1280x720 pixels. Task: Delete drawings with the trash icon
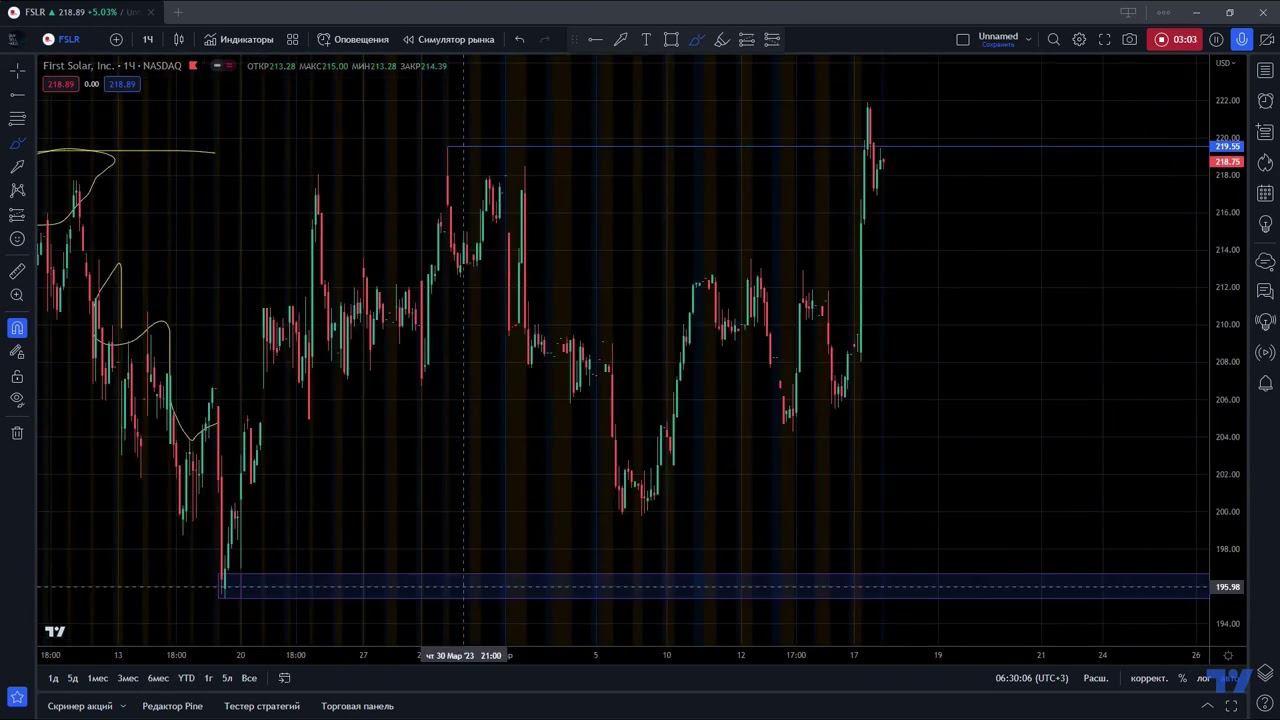point(17,433)
